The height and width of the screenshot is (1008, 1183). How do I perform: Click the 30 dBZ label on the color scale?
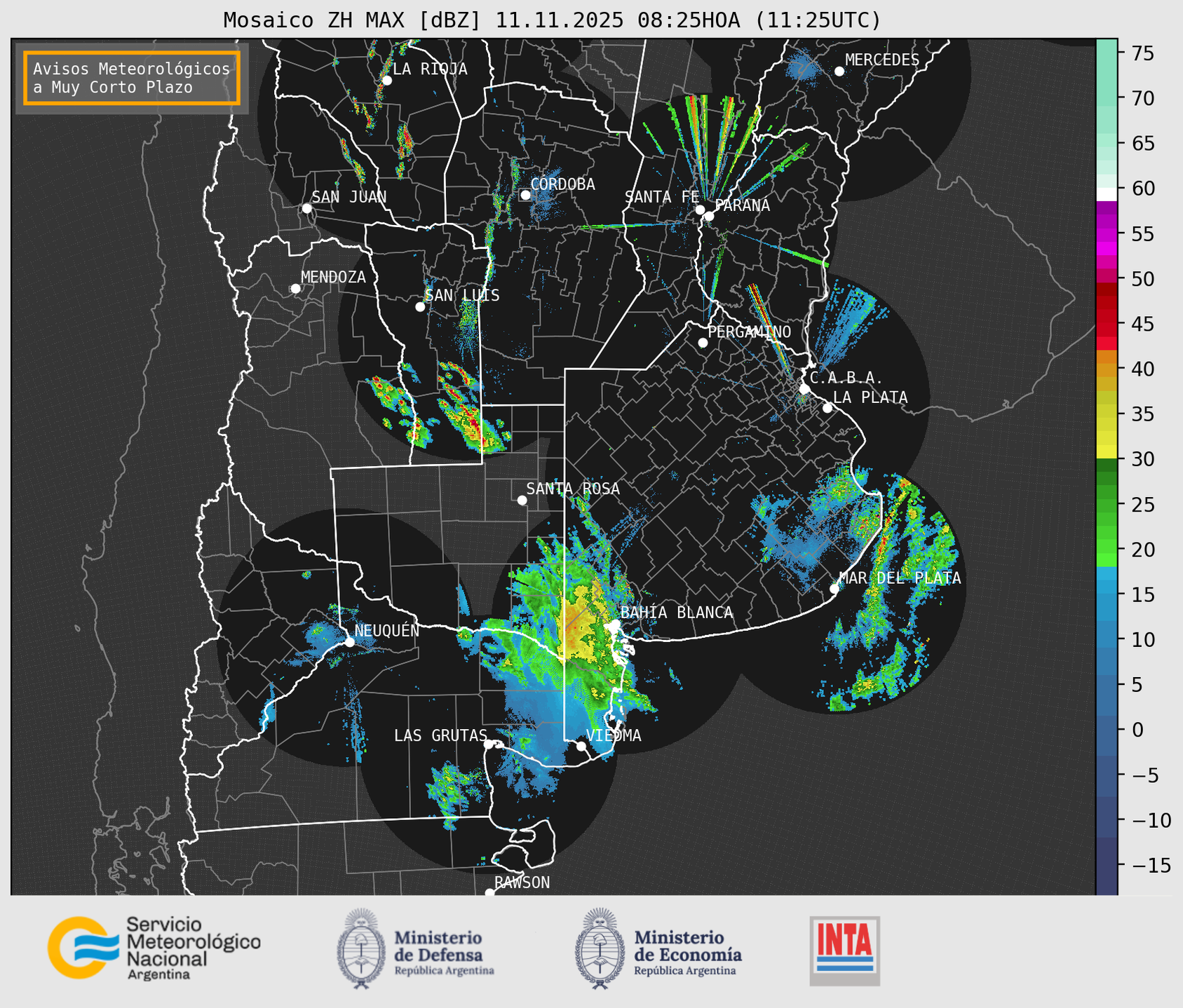tap(1142, 459)
